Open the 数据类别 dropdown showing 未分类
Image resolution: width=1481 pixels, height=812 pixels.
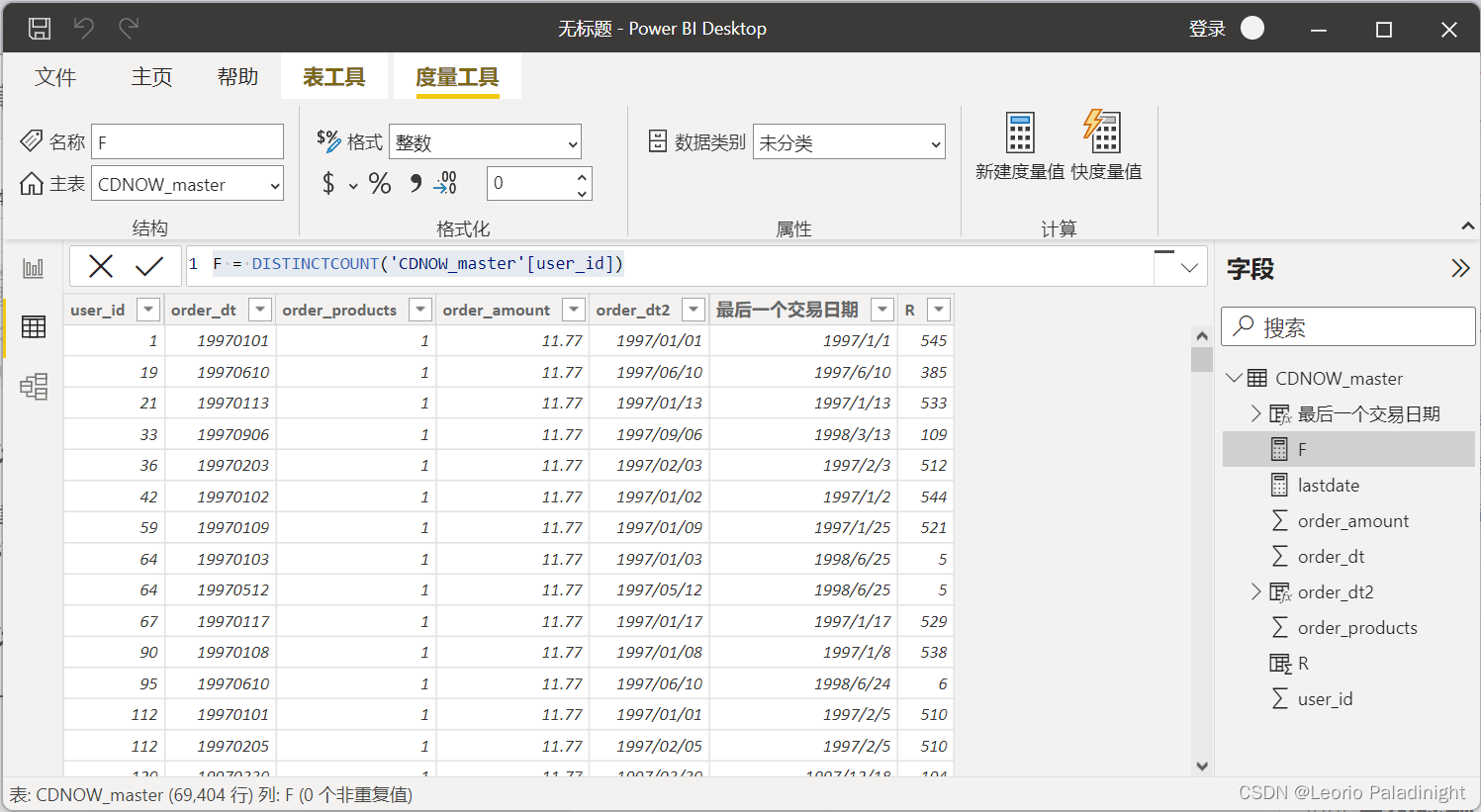click(849, 142)
